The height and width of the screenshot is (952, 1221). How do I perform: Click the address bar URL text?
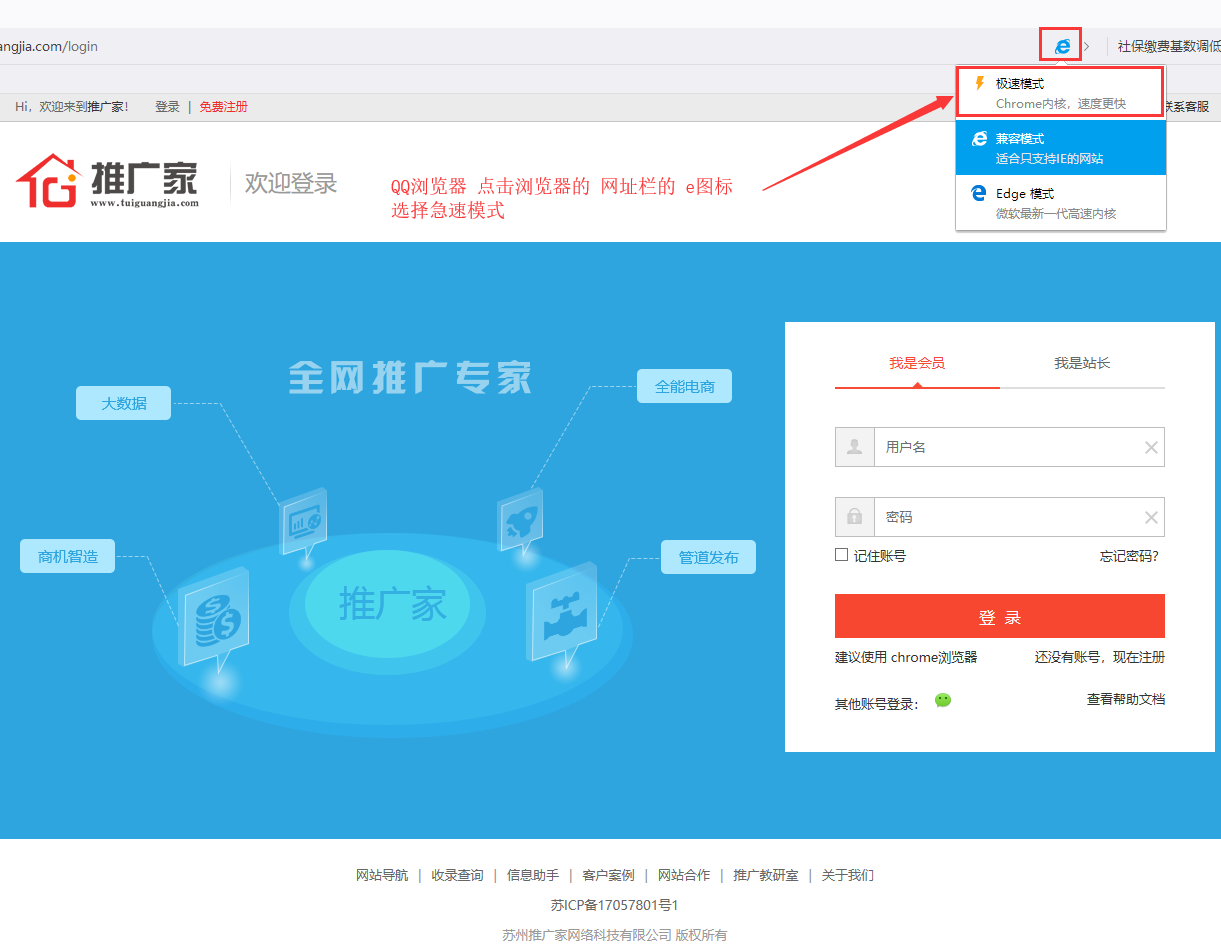pos(49,46)
